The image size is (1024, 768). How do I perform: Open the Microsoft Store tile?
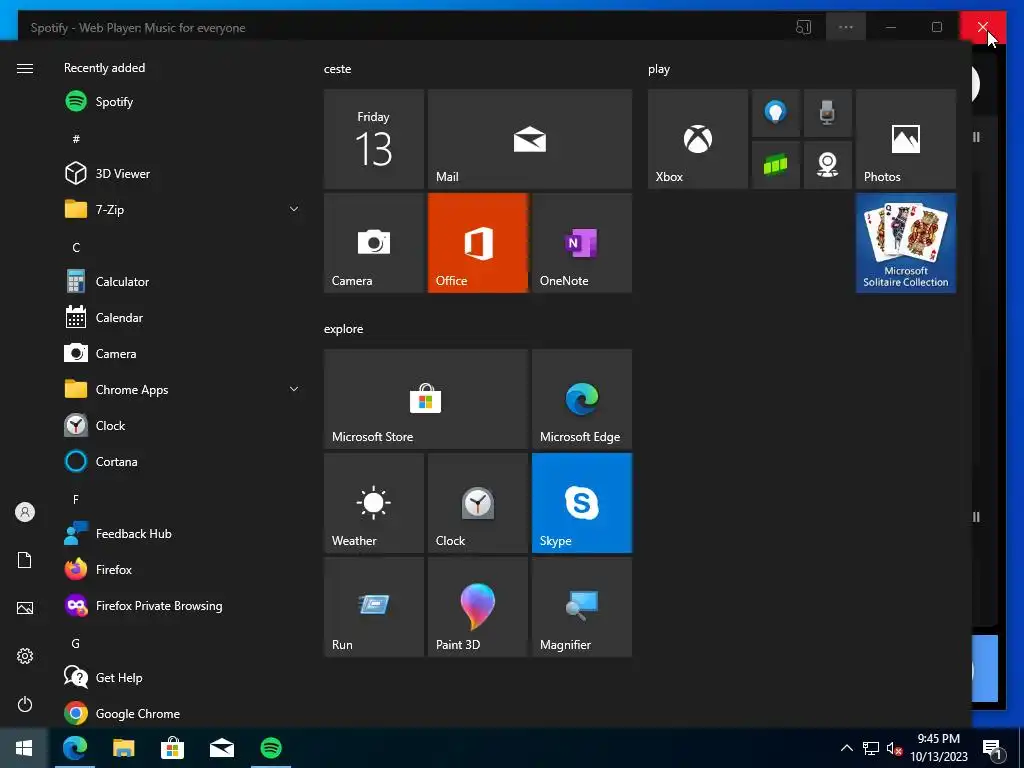pyautogui.click(x=426, y=399)
